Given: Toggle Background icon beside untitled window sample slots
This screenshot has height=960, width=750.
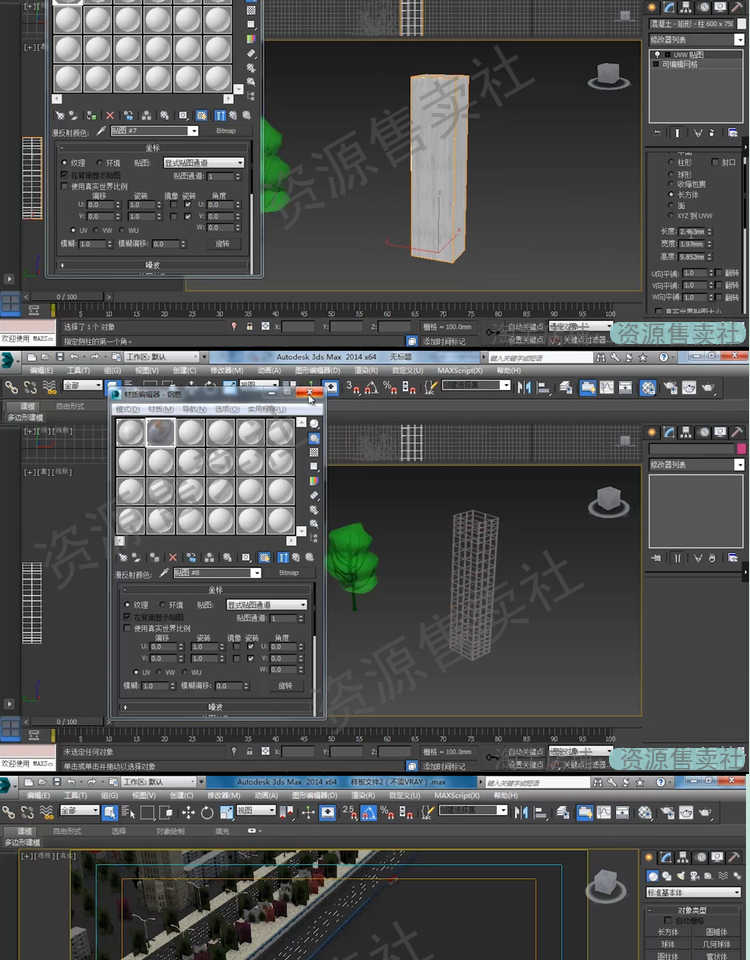Looking at the screenshot, I should (313, 452).
